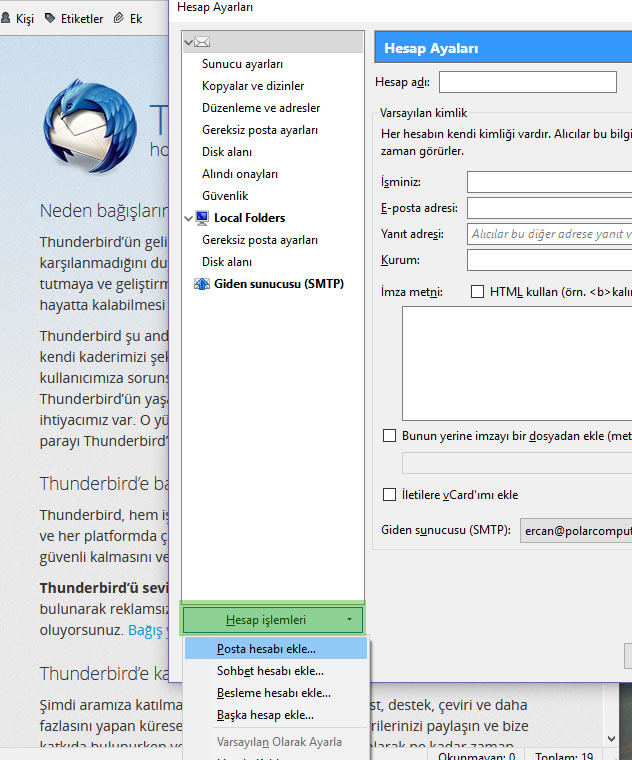
Task: Click the Etiketler filter label
Action: [x=82, y=19]
